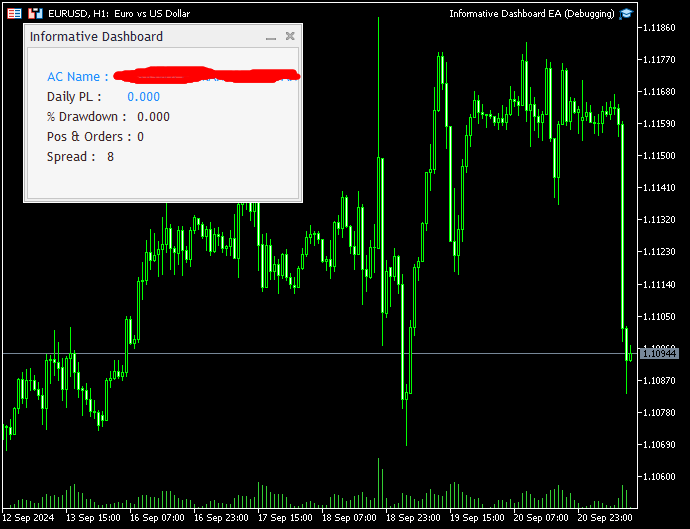690x529 pixels.
Task: Click the 'Pos & Orders :' label
Action: pos(89,137)
